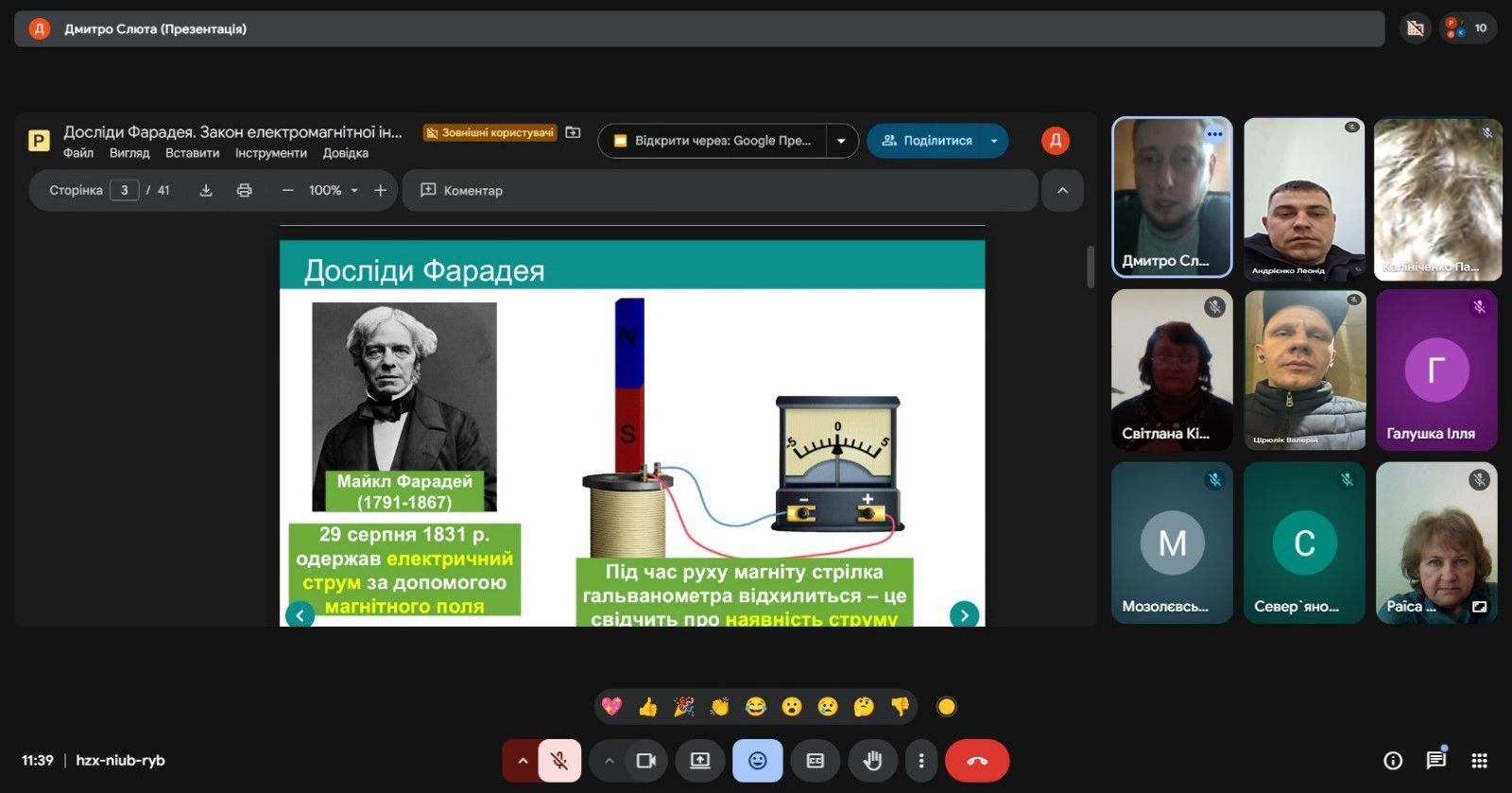This screenshot has height=793, width=1512.
Task: Open the Інструменти menu
Action: (270, 153)
